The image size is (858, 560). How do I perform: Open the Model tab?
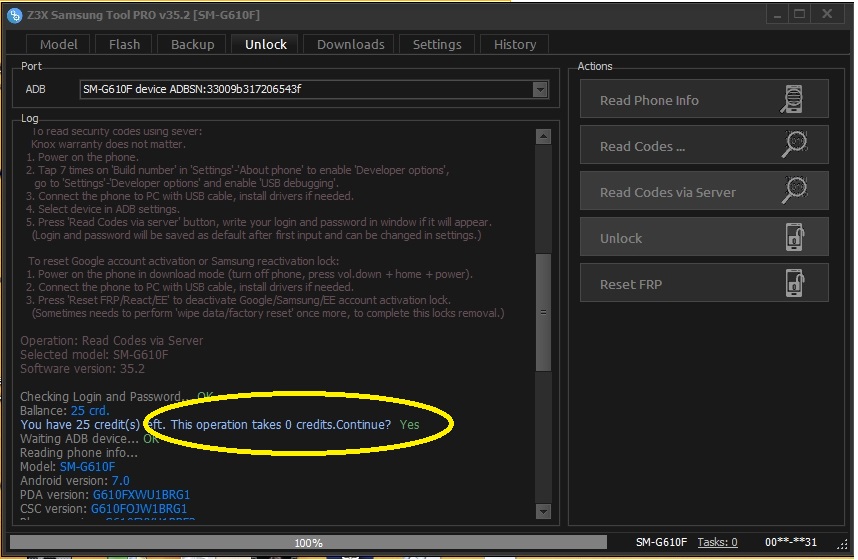pyautogui.click(x=59, y=44)
